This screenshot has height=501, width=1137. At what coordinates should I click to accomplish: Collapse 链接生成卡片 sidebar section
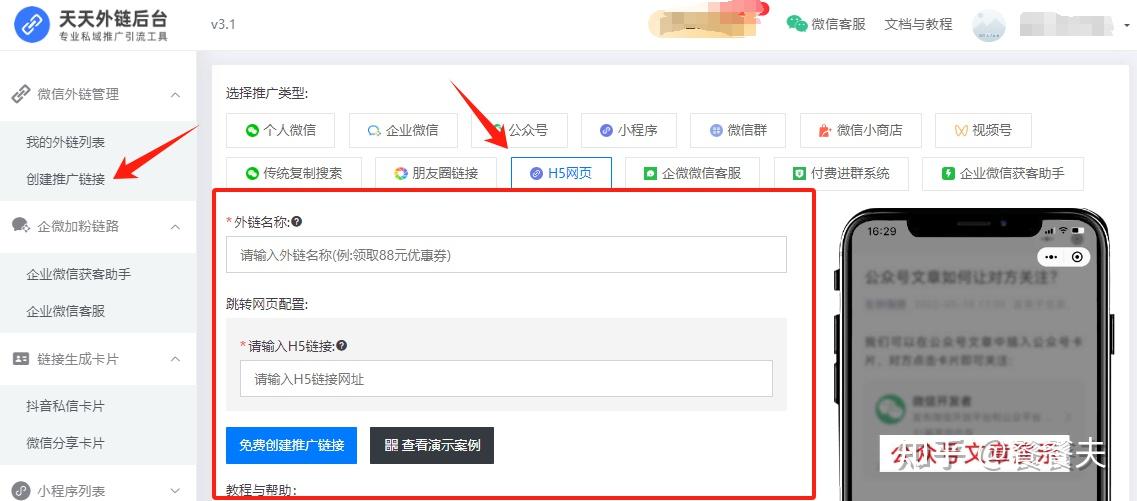pos(175,359)
